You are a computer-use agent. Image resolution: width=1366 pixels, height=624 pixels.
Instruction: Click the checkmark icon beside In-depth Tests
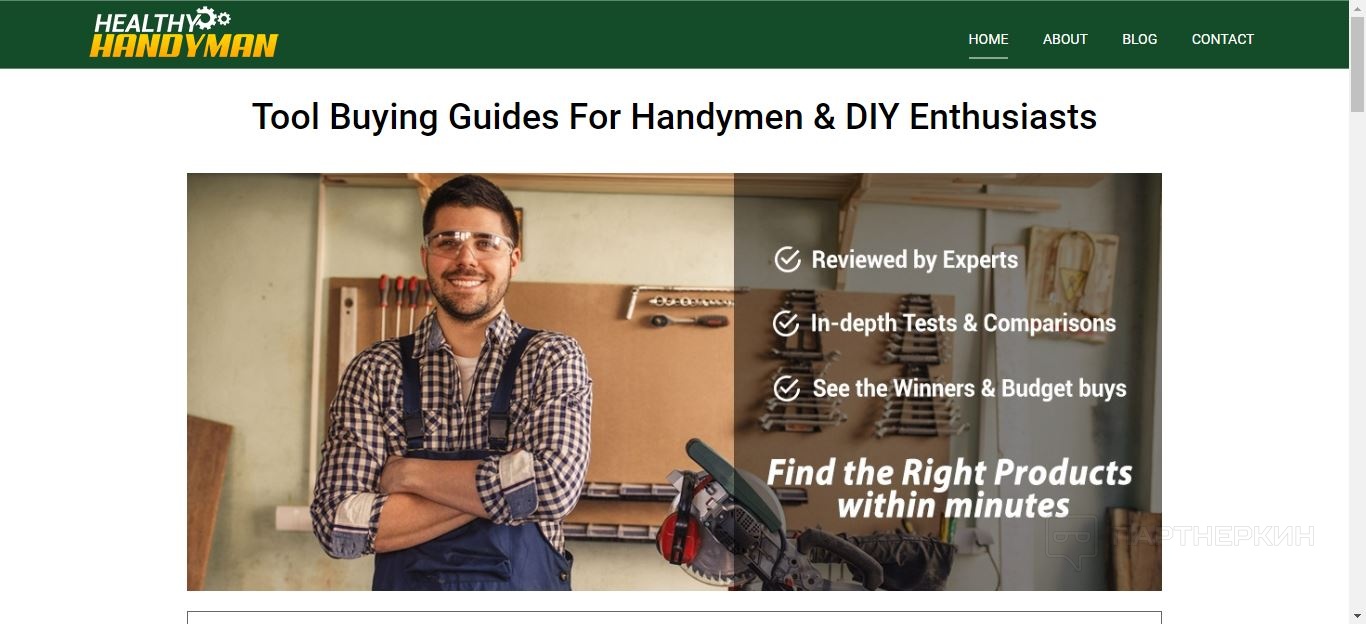pos(786,324)
